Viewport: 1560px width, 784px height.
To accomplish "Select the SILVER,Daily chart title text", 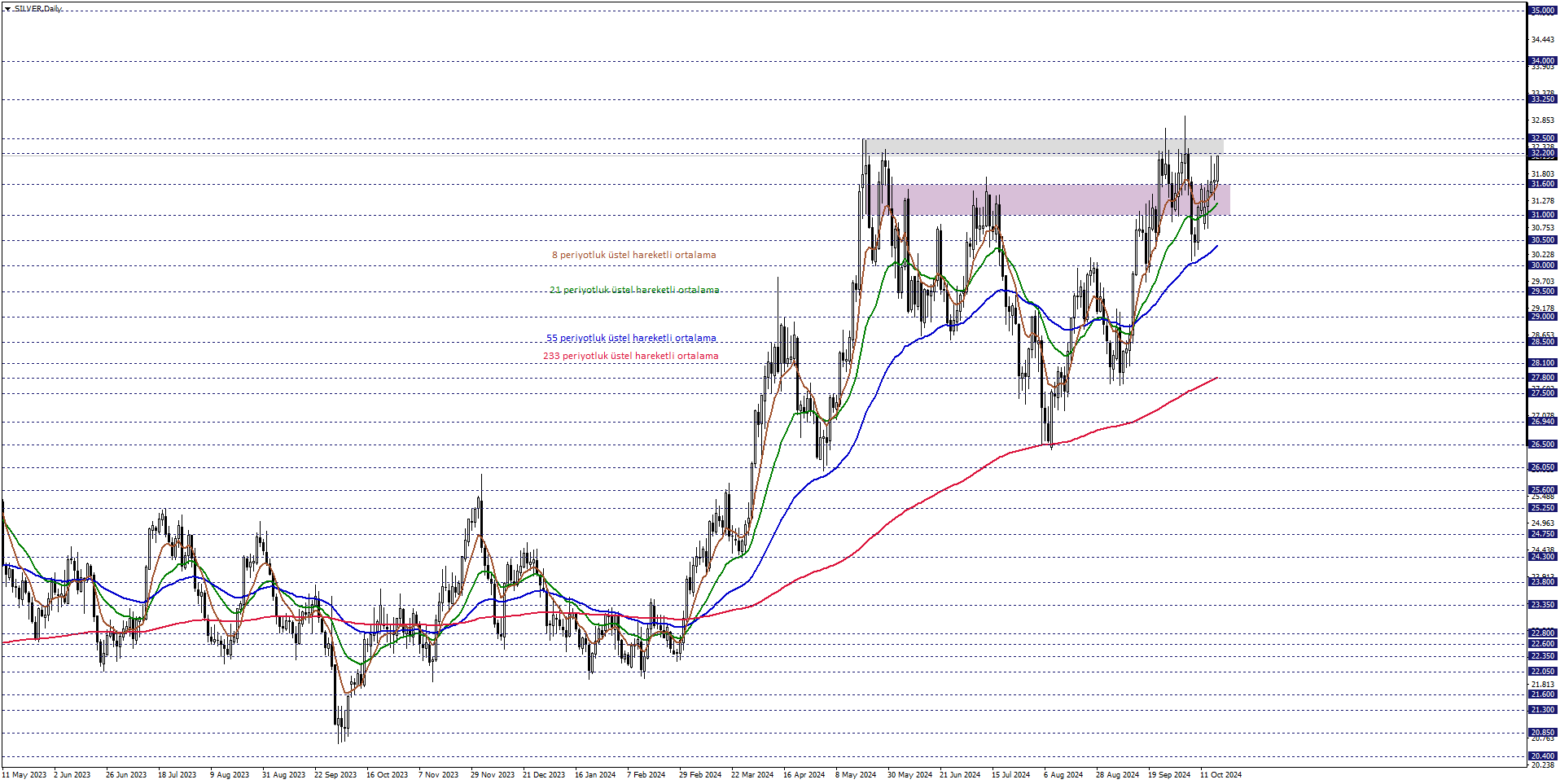I will tap(37, 9).
